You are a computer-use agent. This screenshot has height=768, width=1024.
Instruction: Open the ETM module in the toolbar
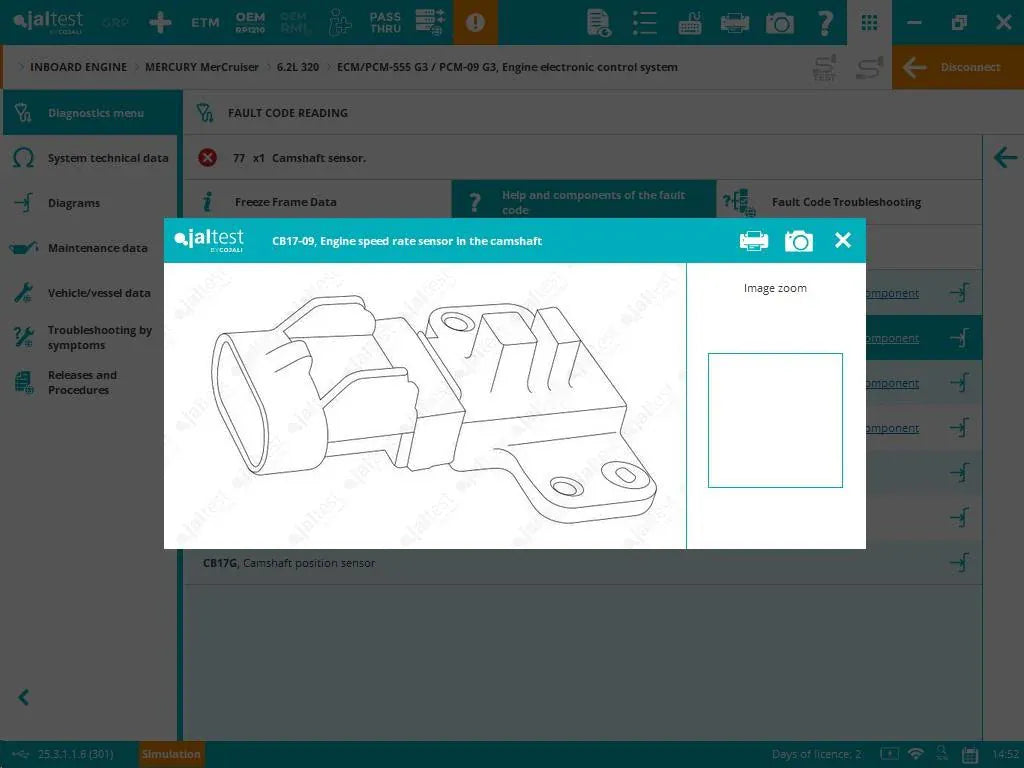point(205,22)
